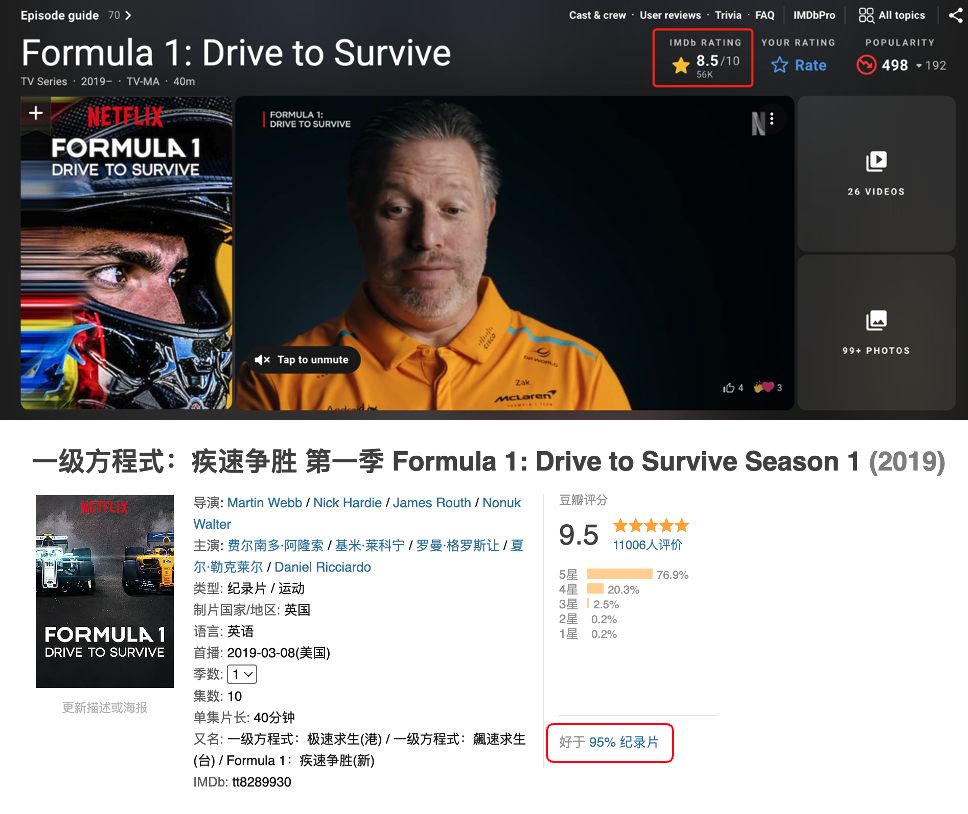Viewport: 968px width, 814px height.
Task: Go to Cast & crew section
Action: point(597,15)
